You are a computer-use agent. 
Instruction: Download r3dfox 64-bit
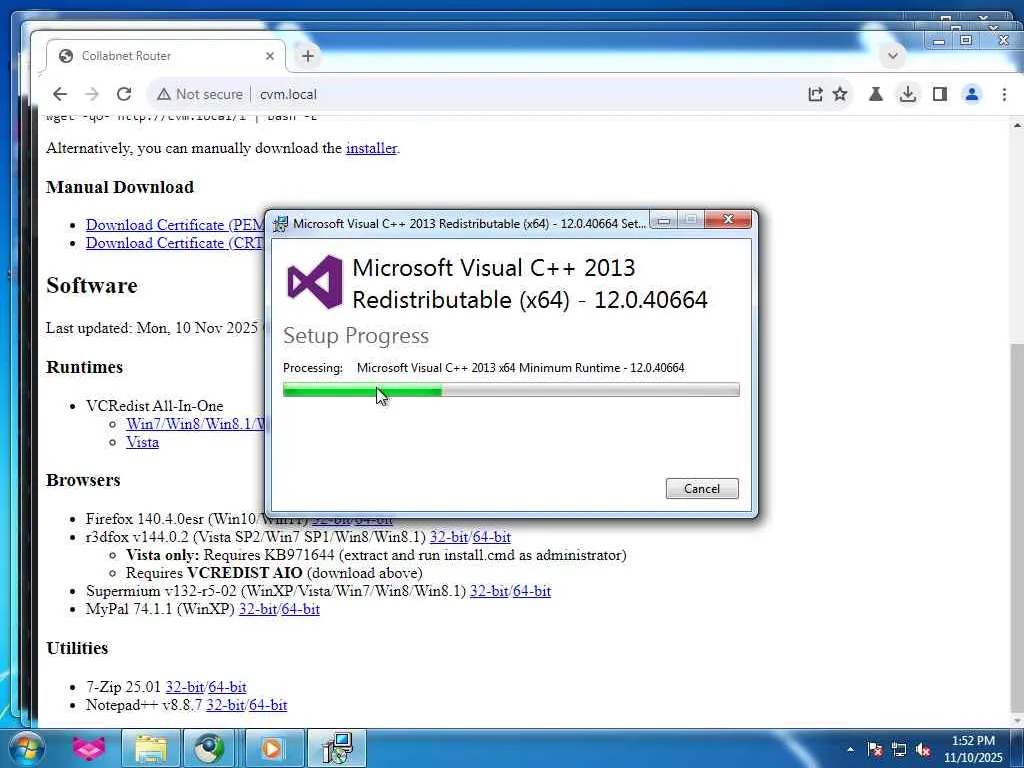(492, 537)
